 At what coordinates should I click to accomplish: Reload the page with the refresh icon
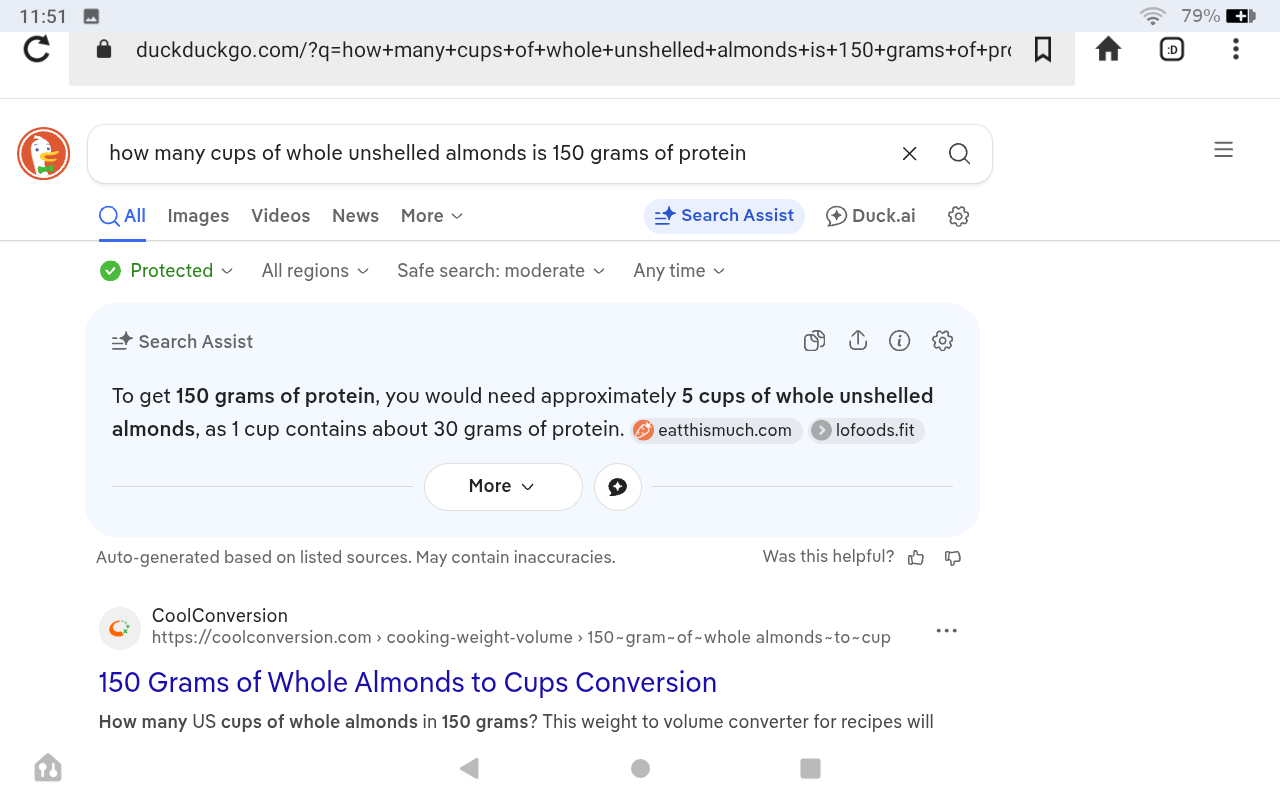point(37,49)
